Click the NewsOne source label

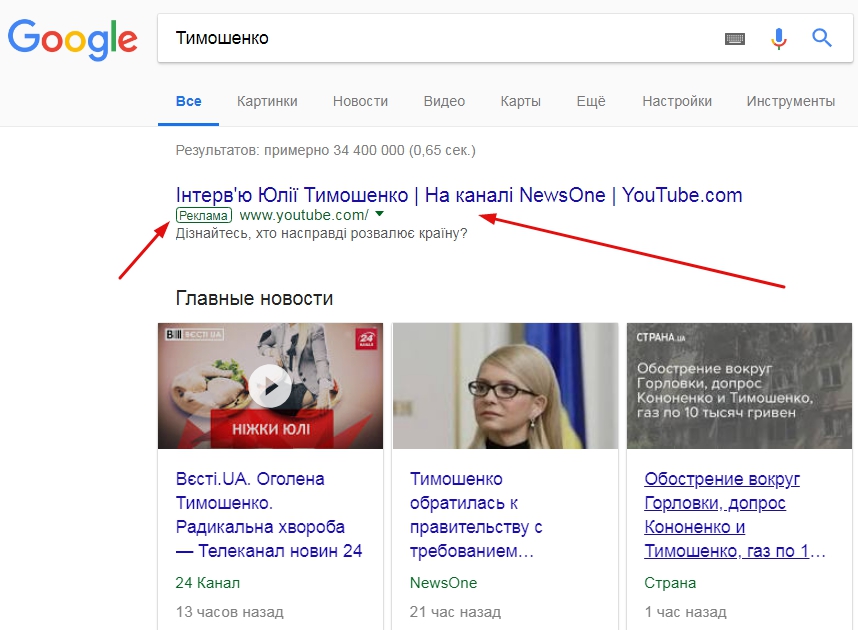click(443, 583)
